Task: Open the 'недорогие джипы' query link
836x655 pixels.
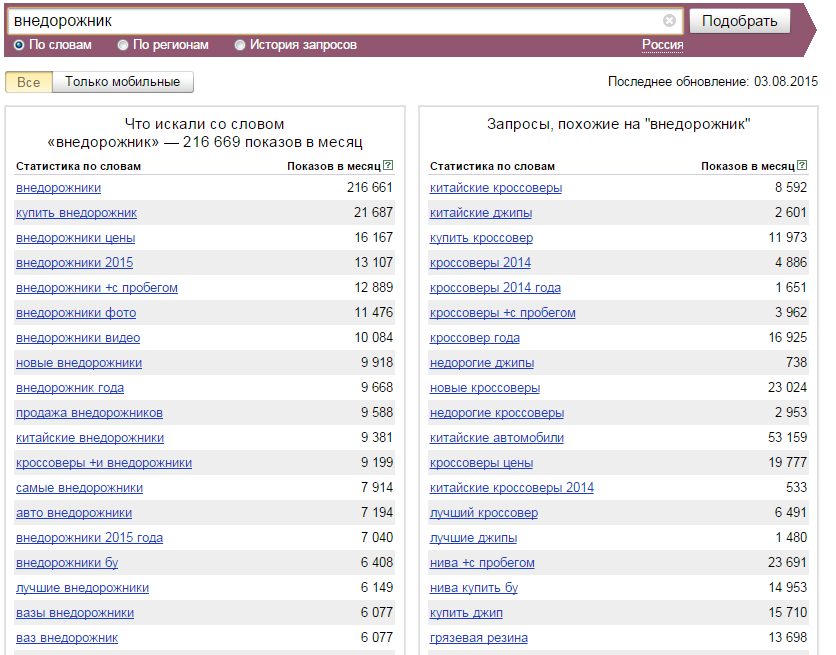Action: click(482, 363)
